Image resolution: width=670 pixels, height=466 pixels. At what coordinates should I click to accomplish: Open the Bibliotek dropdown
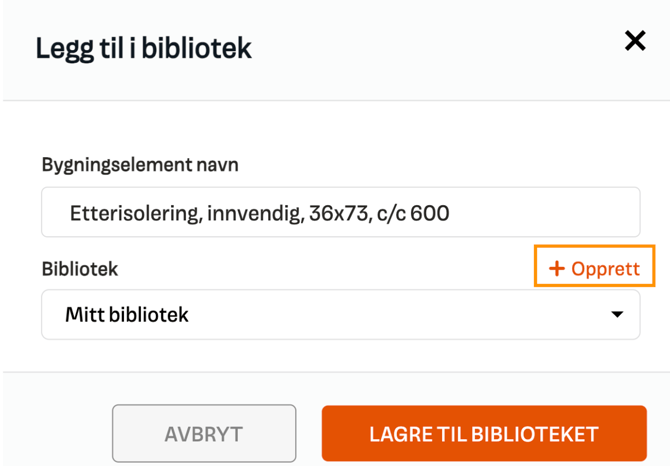click(x=340, y=315)
